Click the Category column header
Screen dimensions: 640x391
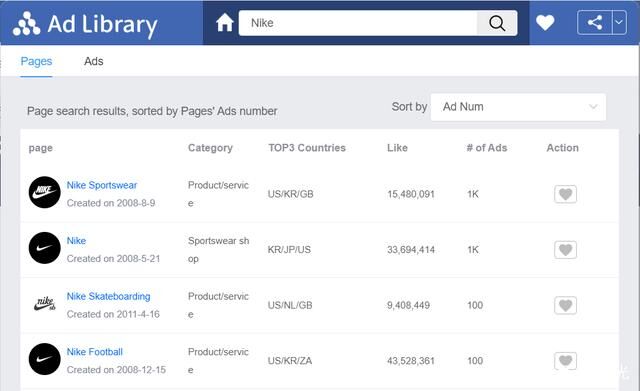(210, 148)
